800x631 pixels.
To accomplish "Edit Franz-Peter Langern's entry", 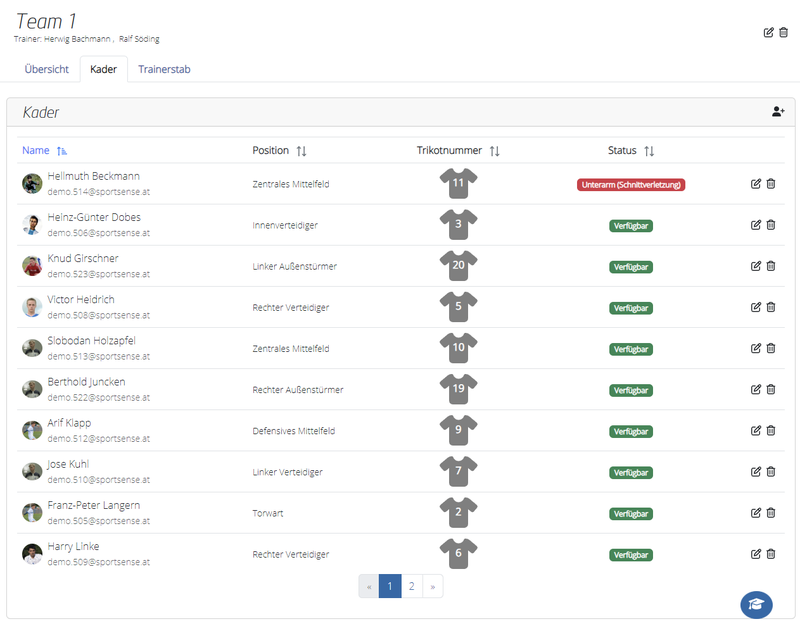I will [756, 513].
